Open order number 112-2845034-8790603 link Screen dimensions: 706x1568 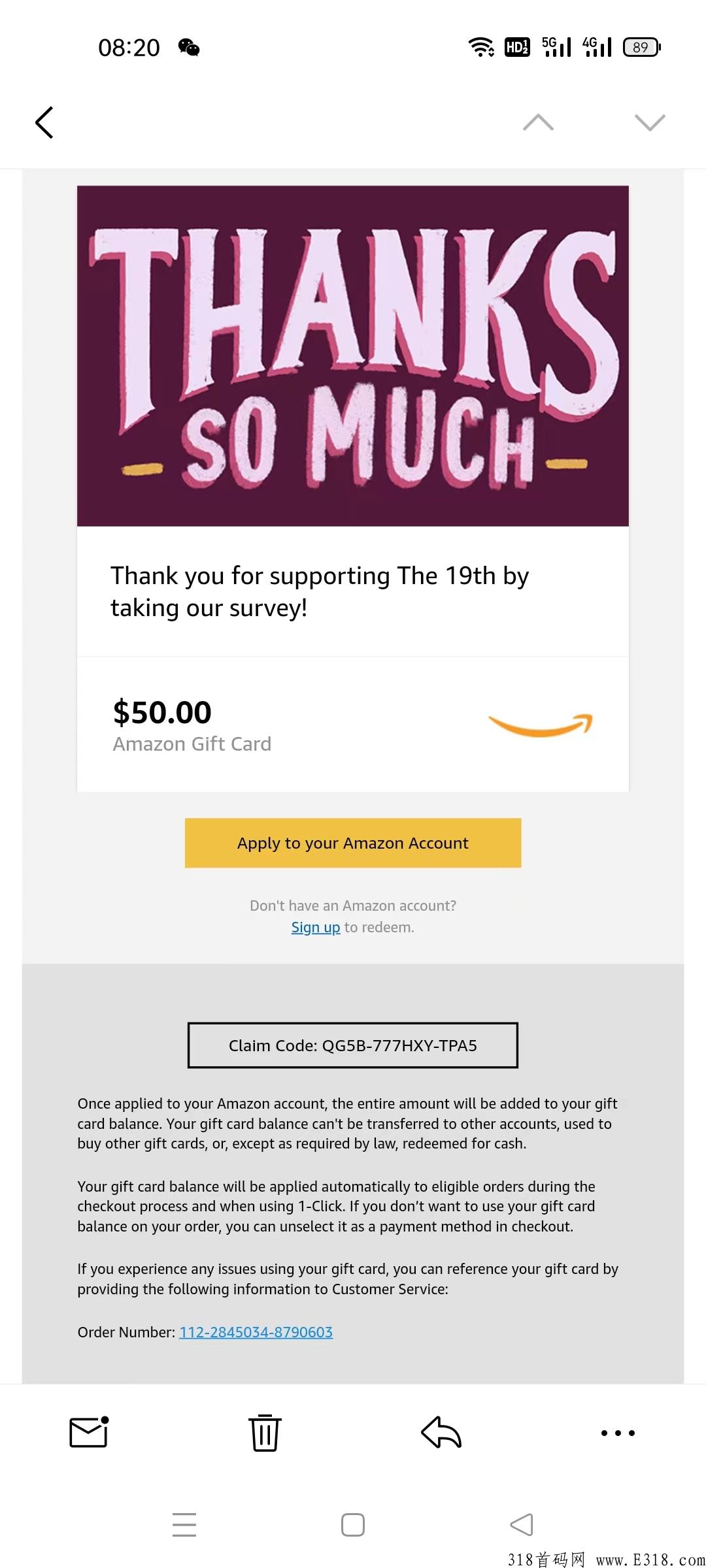click(x=256, y=1331)
